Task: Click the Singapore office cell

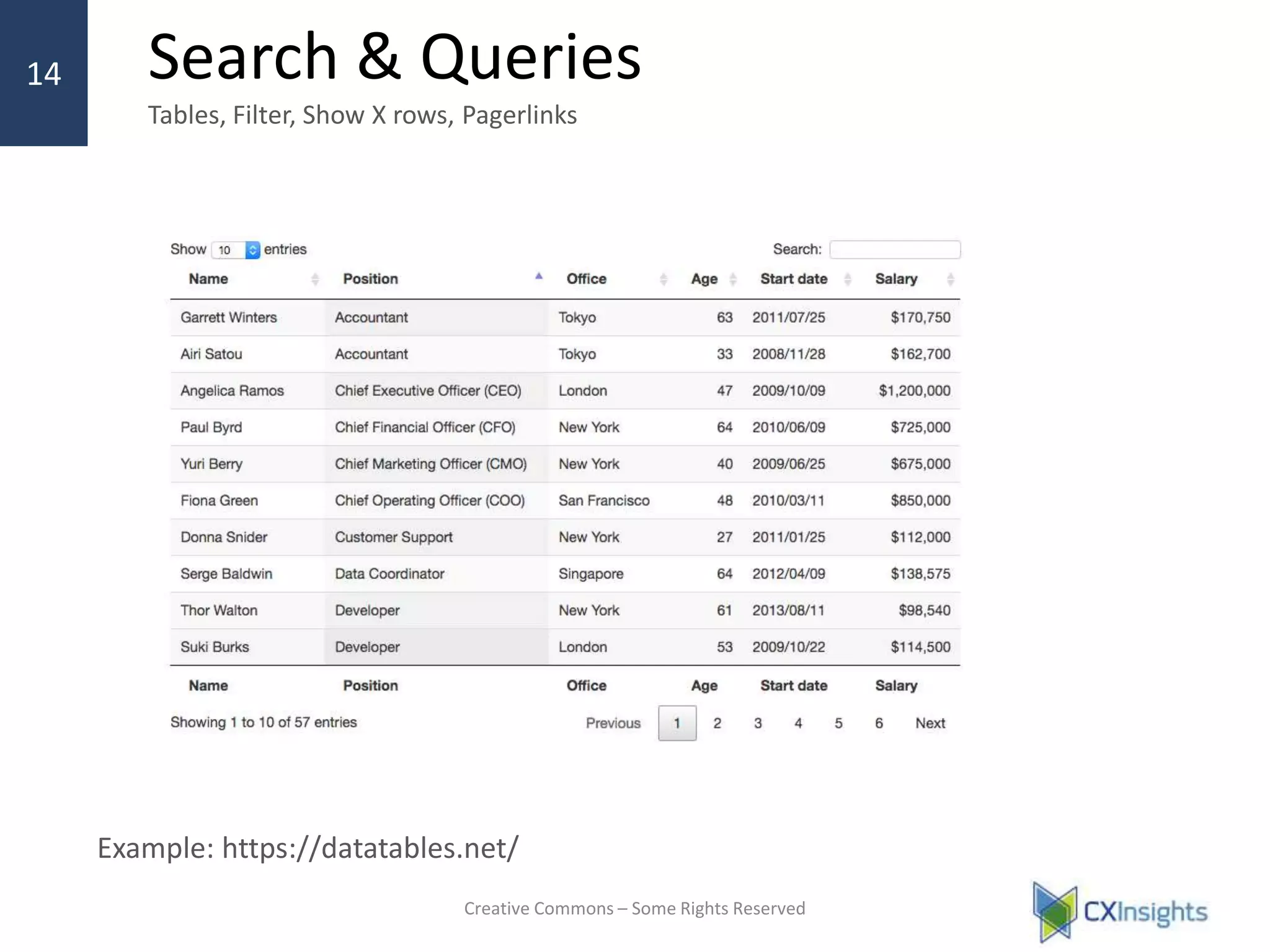Action: coord(591,574)
